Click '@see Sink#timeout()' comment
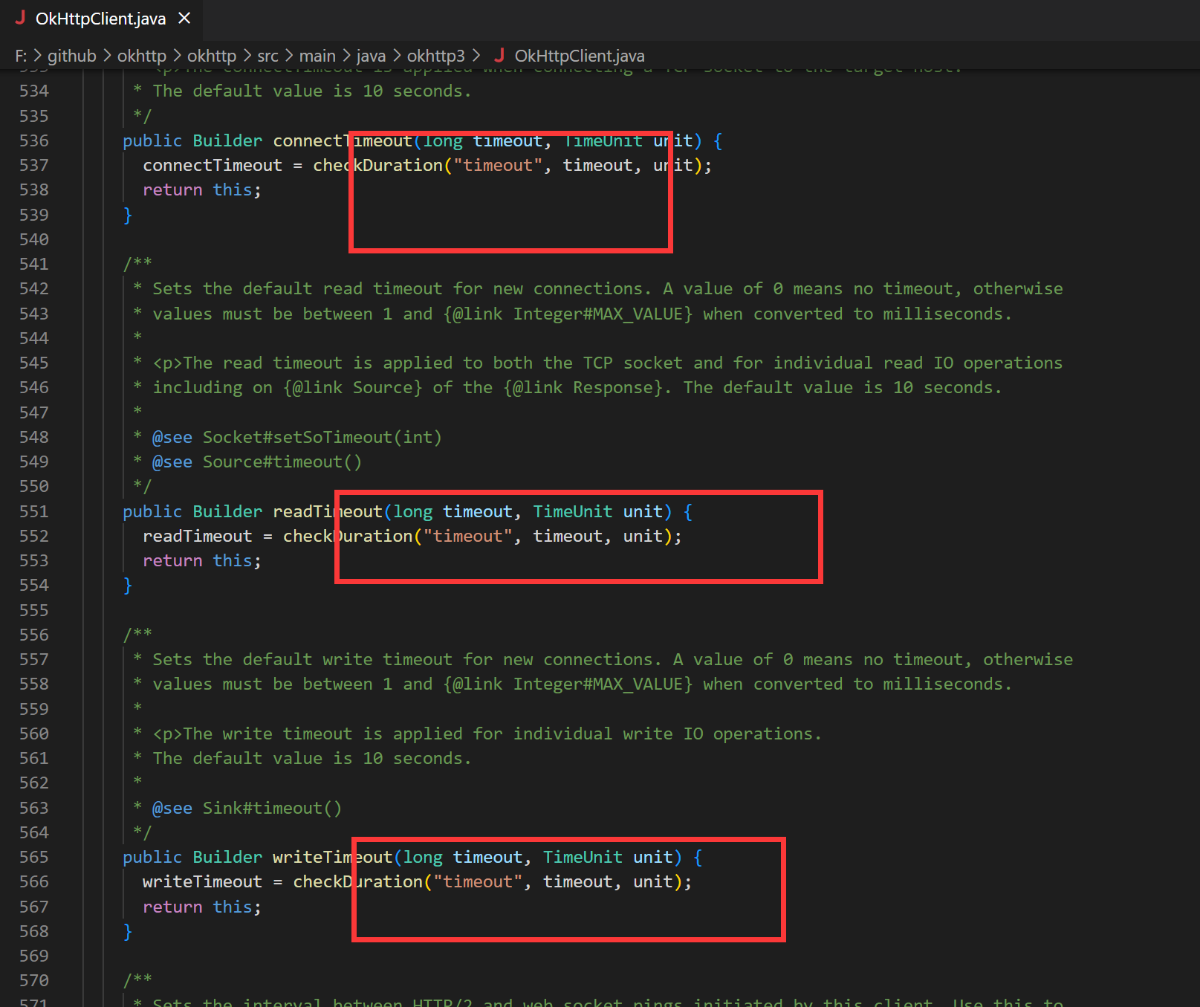Viewport: 1200px width, 1007px height. click(247, 808)
